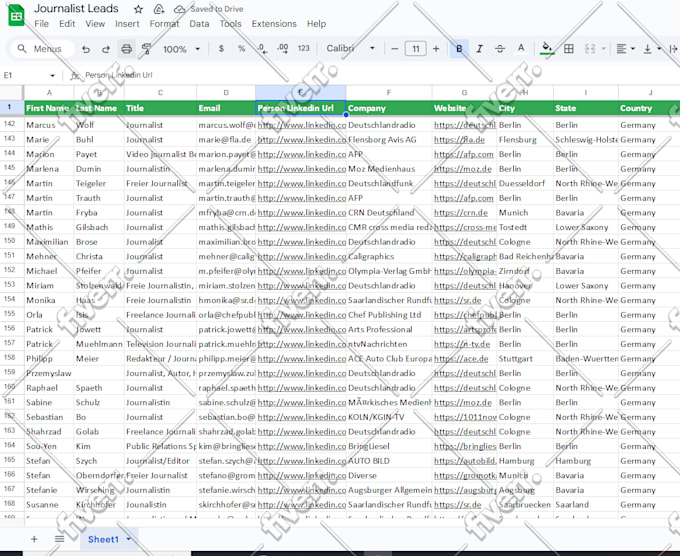The image size is (680, 556).
Task: Open vertical align dropdown
Action: coord(652,49)
